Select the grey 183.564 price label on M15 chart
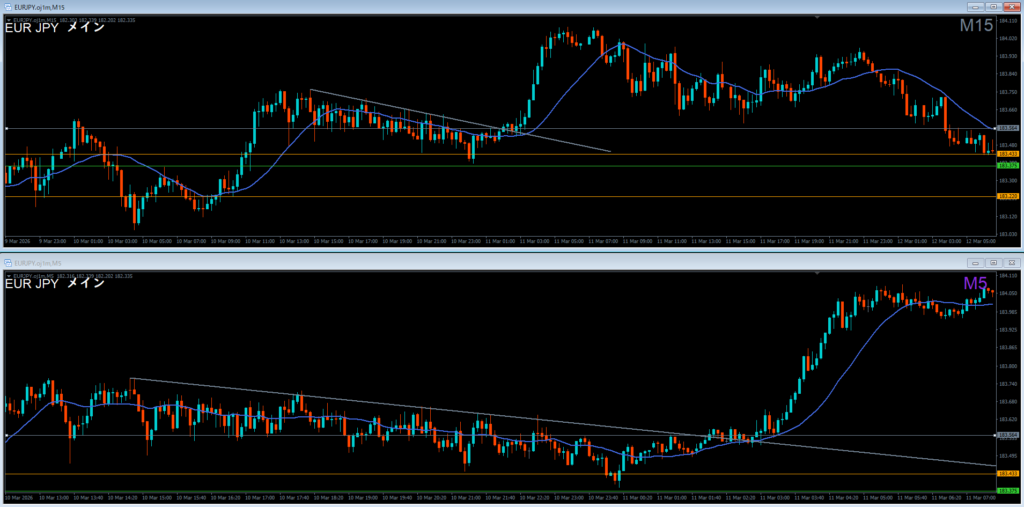 [x=1007, y=129]
